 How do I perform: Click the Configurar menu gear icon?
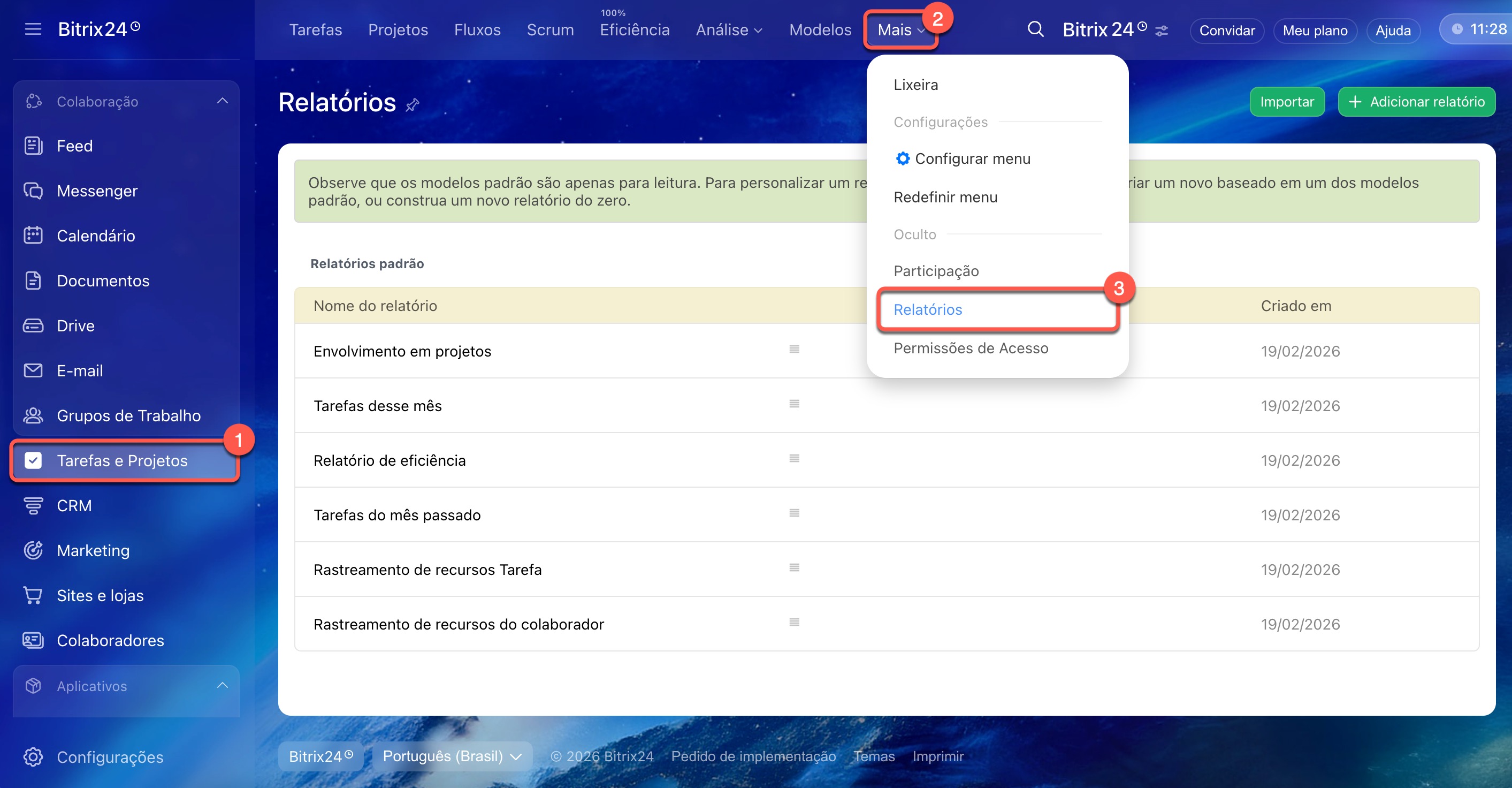902,158
